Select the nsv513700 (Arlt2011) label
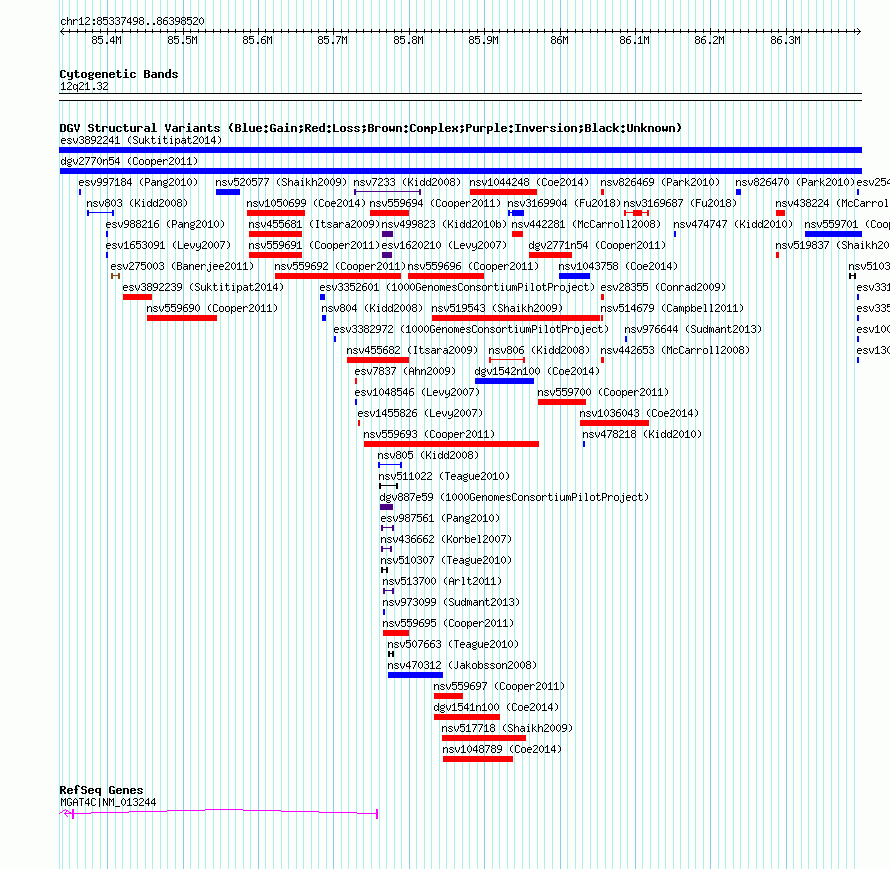This screenshot has width=890, height=869. pos(442,581)
